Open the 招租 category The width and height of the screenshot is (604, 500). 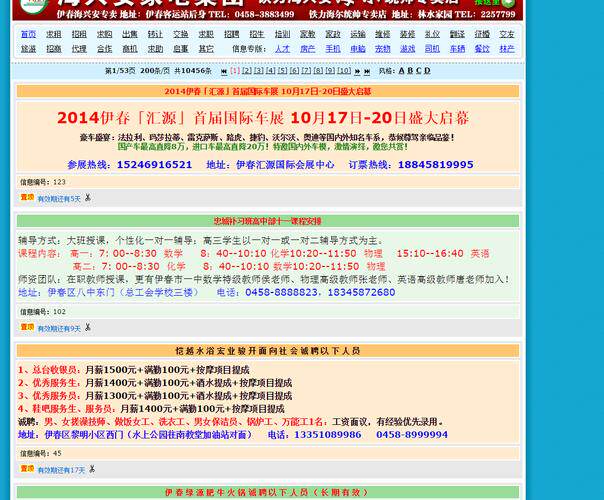coord(79,34)
